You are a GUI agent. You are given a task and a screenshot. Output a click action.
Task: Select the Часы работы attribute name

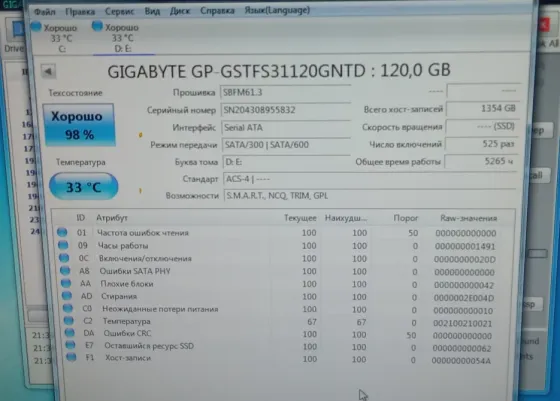click(x=123, y=246)
